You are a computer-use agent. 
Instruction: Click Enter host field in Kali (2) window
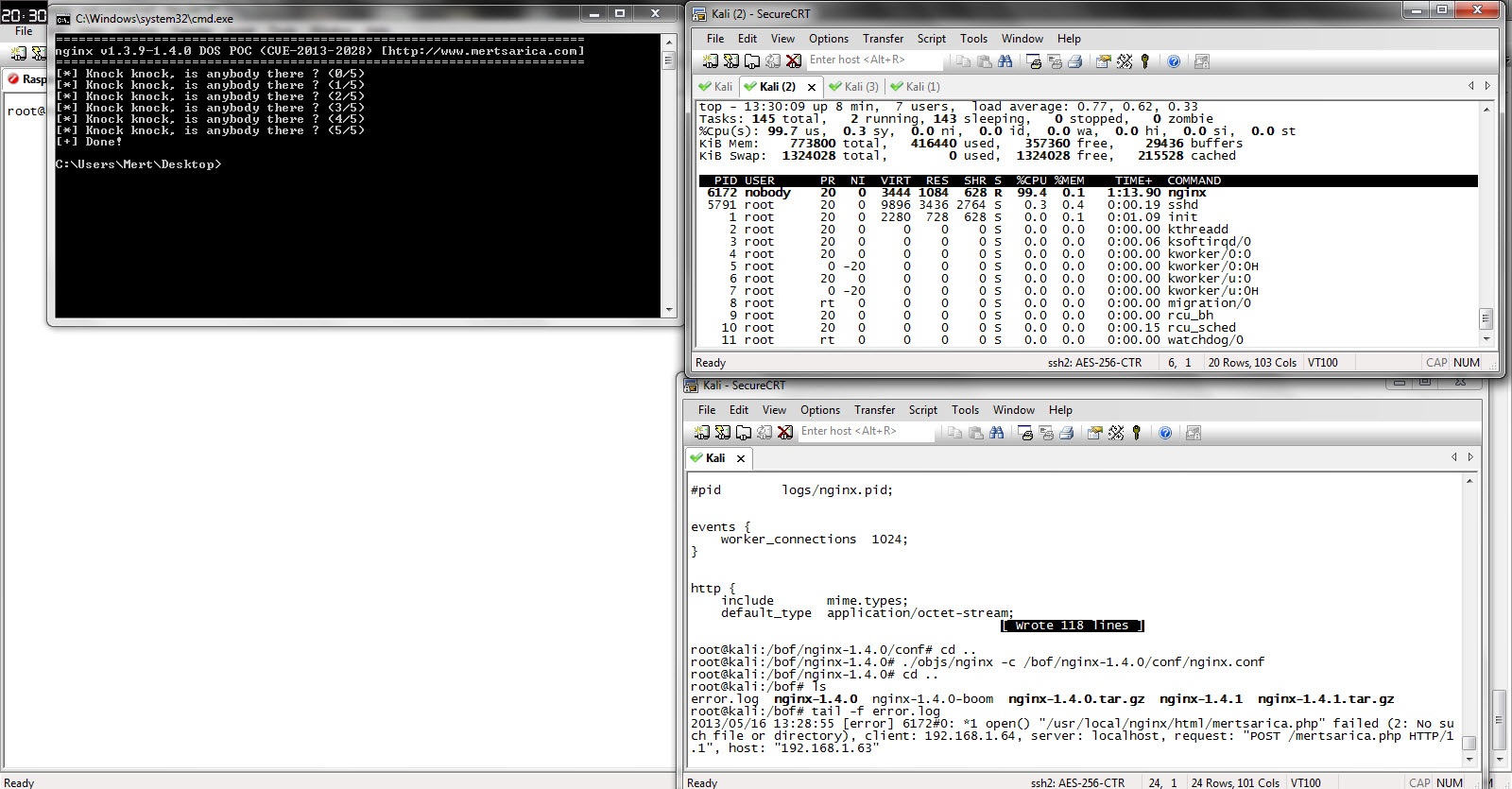click(874, 60)
